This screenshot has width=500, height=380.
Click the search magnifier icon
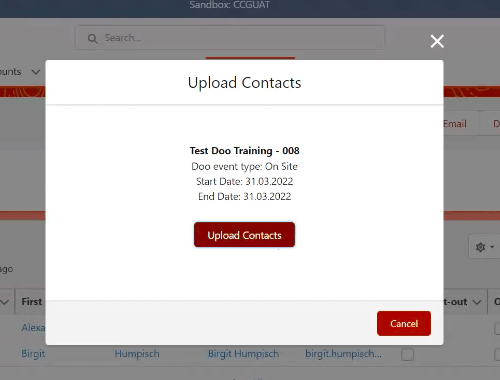pos(93,39)
